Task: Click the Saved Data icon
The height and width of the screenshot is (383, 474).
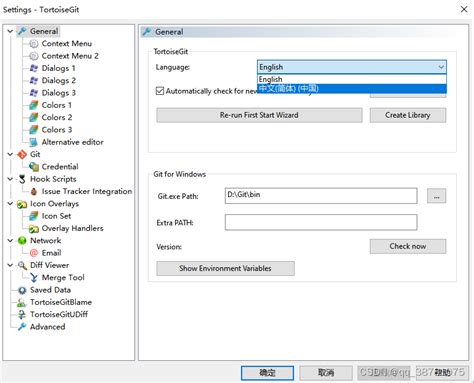Action: point(22,290)
